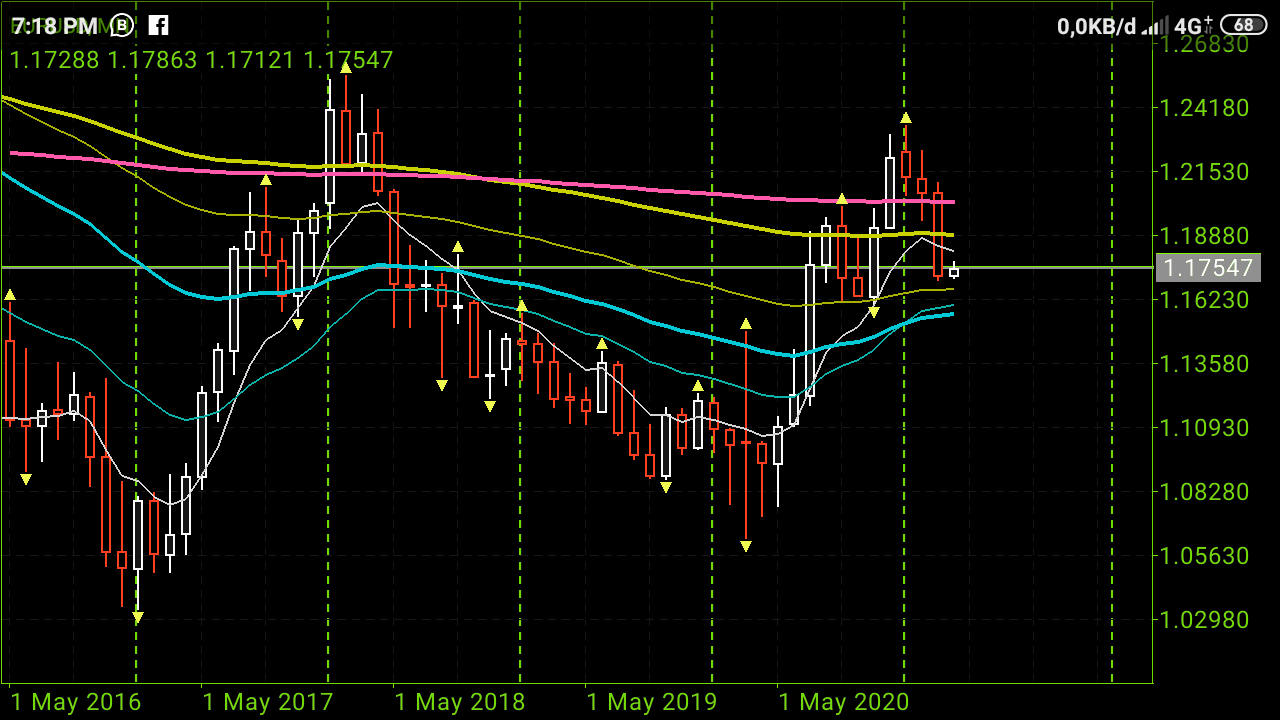
Task: Tap the 1.18880 price axis label
Action: pyautogui.click(x=1205, y=236)
